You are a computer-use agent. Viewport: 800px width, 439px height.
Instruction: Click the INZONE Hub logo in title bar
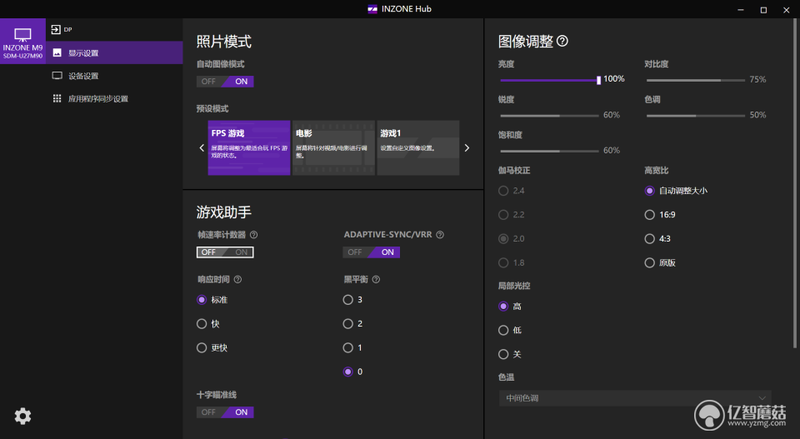point(372,9)
